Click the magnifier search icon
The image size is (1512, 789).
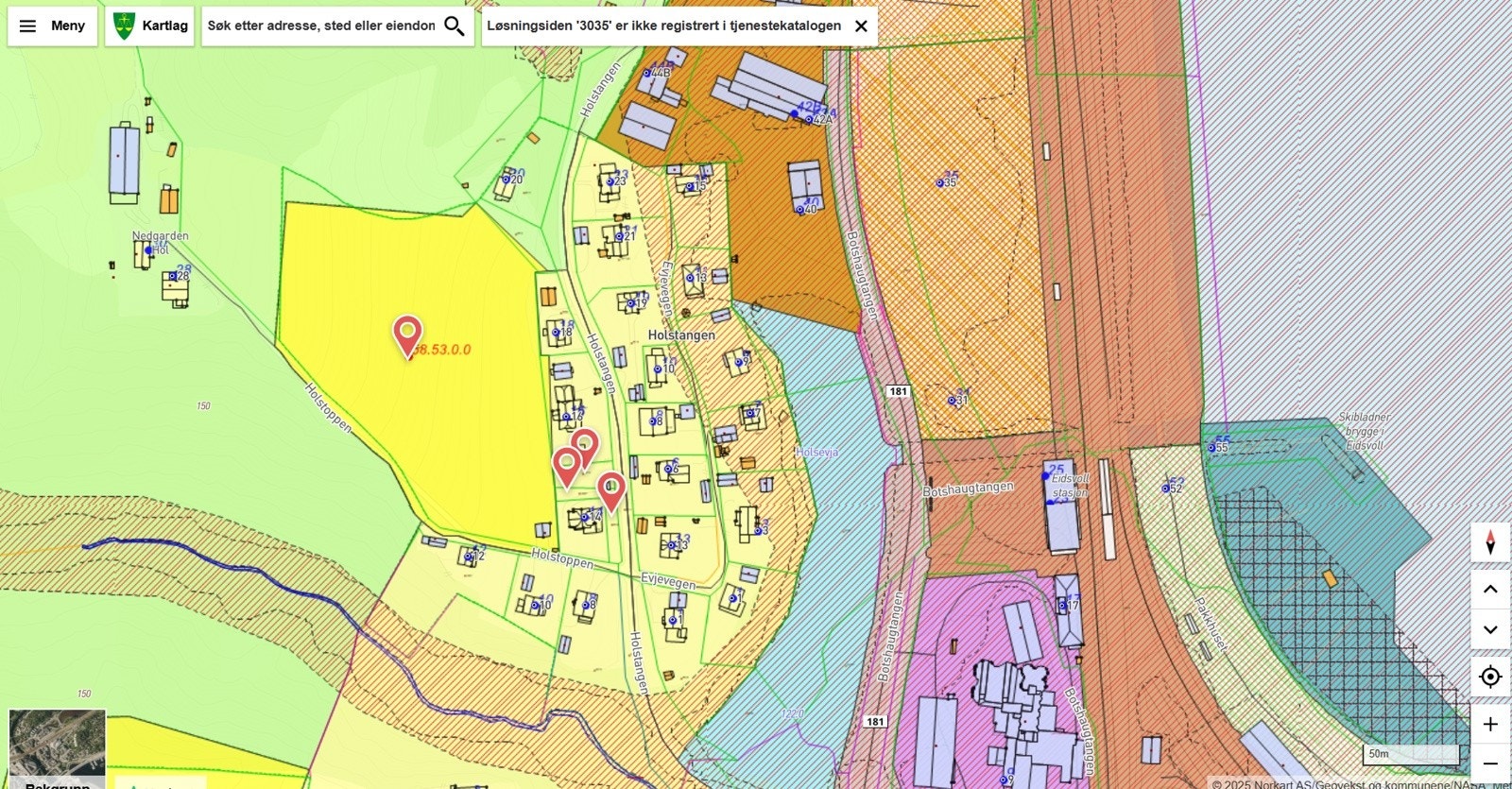[455, 26]
